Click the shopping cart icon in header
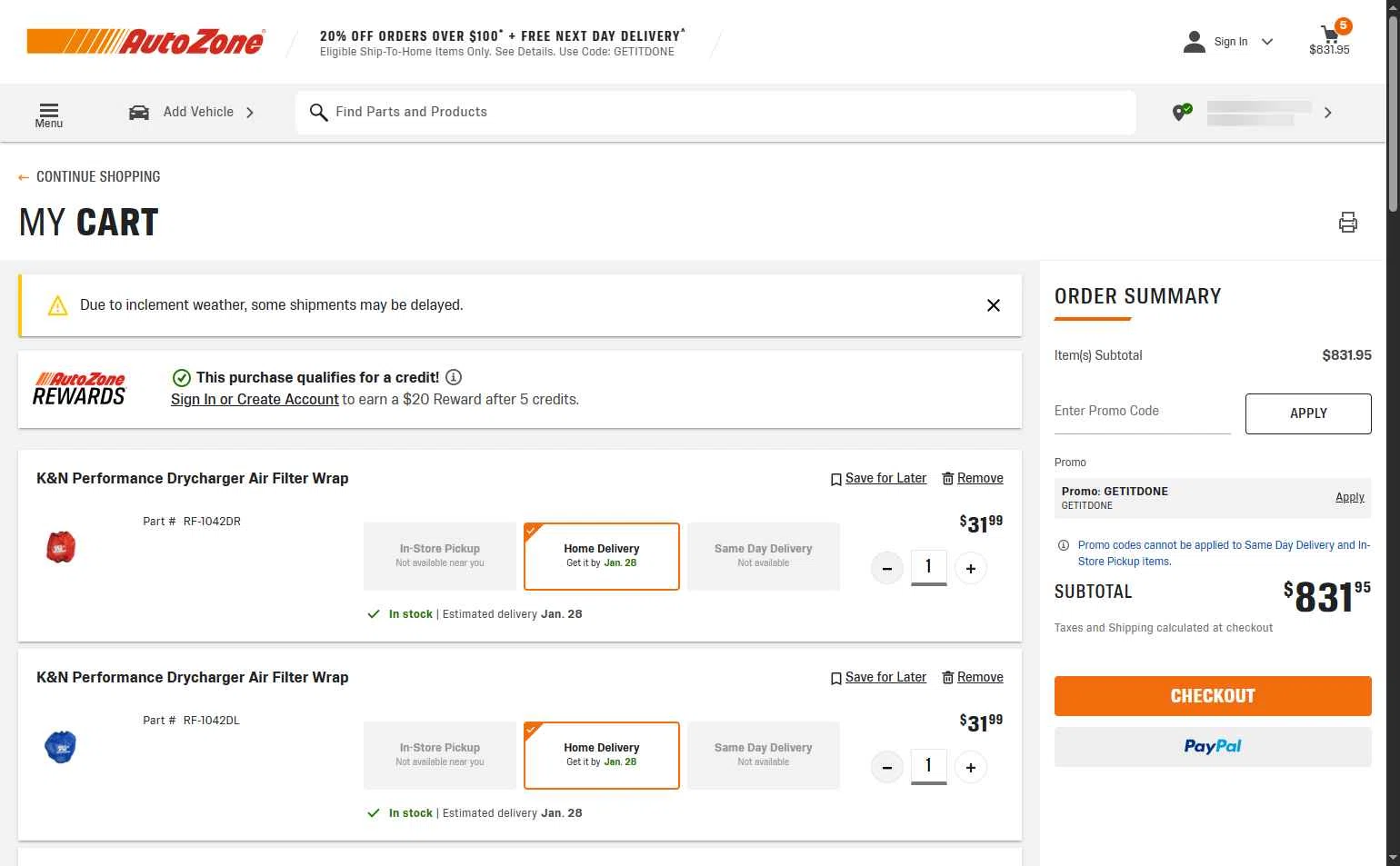This screenshot has width=1400, height=866. (x=1330, y=36)
